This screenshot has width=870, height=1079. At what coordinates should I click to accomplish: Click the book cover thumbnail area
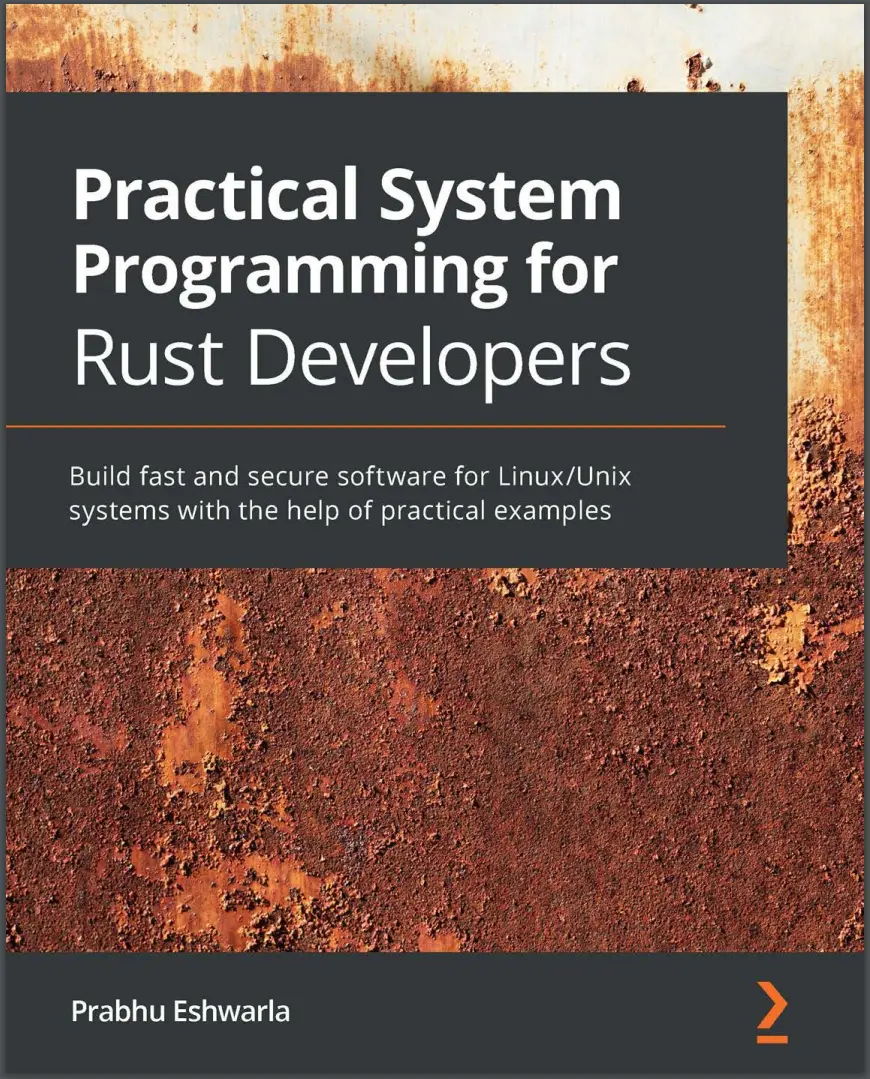pos(435,540)
